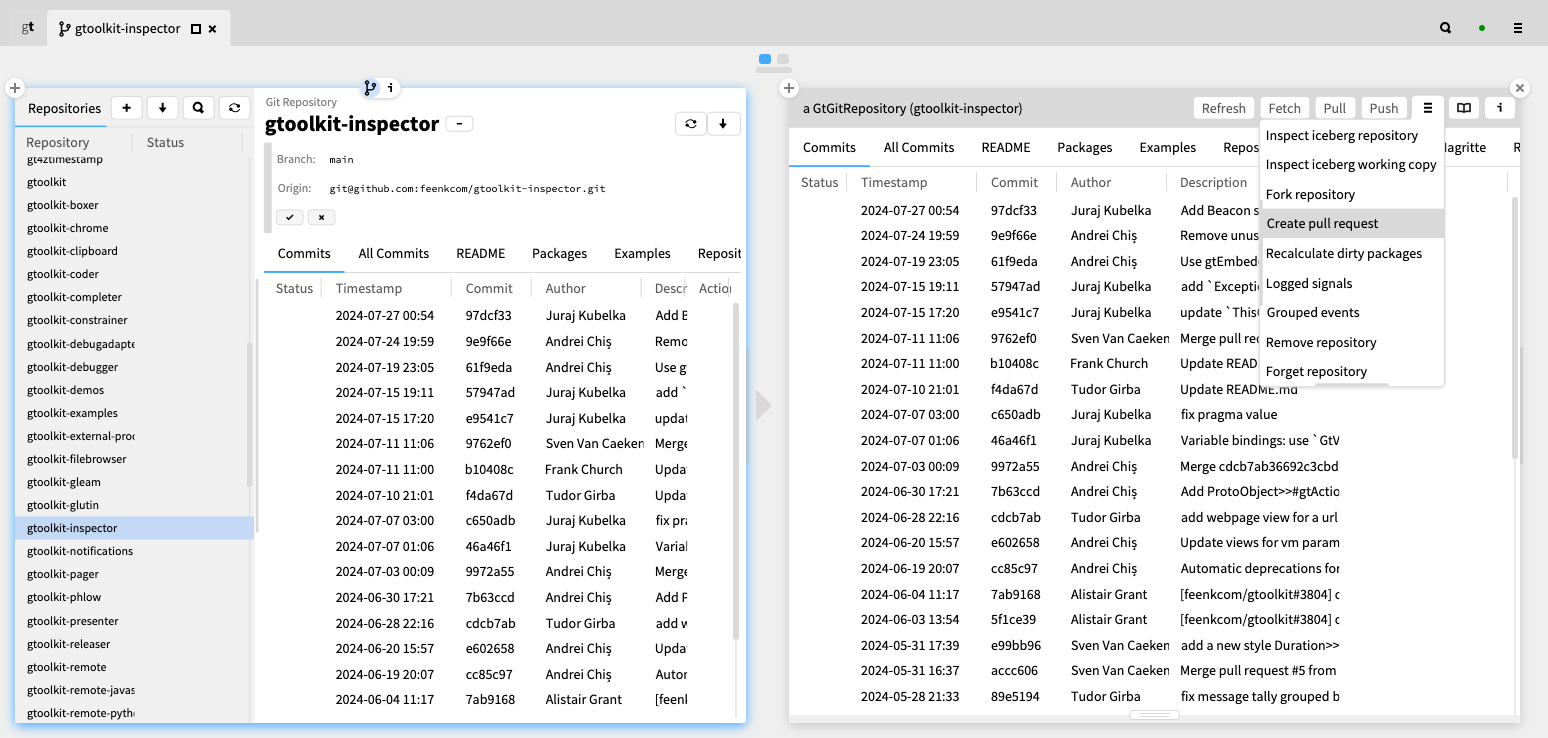
Task: Click the resize handle at bottom of right pane
Action: click(1154, 715)
